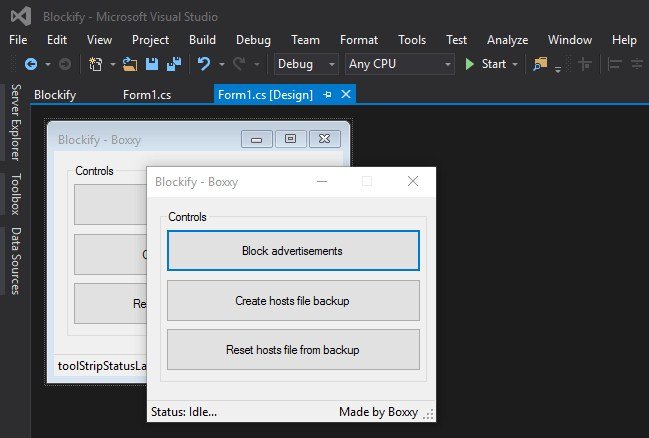Click the Save All icon

(174, 64)
